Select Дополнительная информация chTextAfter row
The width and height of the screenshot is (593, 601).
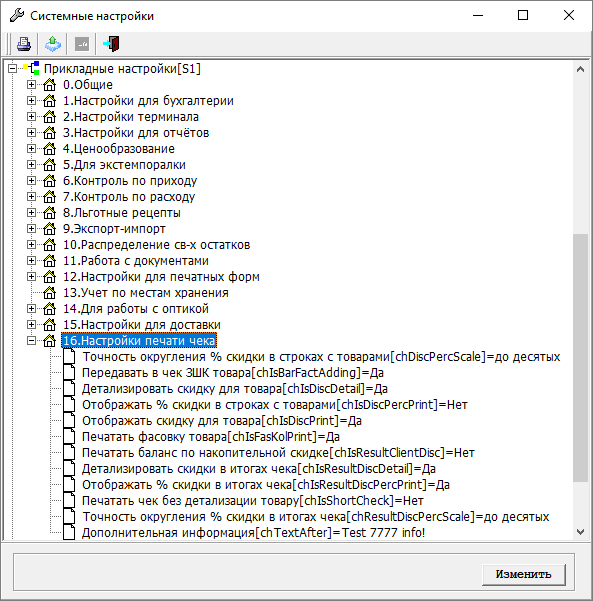coord(253,533)
